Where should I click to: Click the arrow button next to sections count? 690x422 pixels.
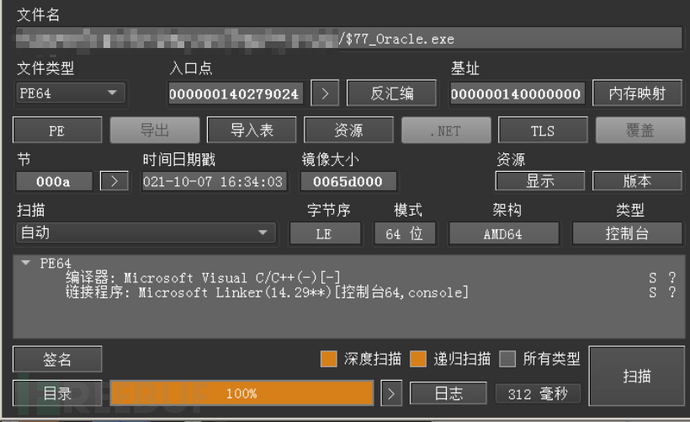coord(114,181)
